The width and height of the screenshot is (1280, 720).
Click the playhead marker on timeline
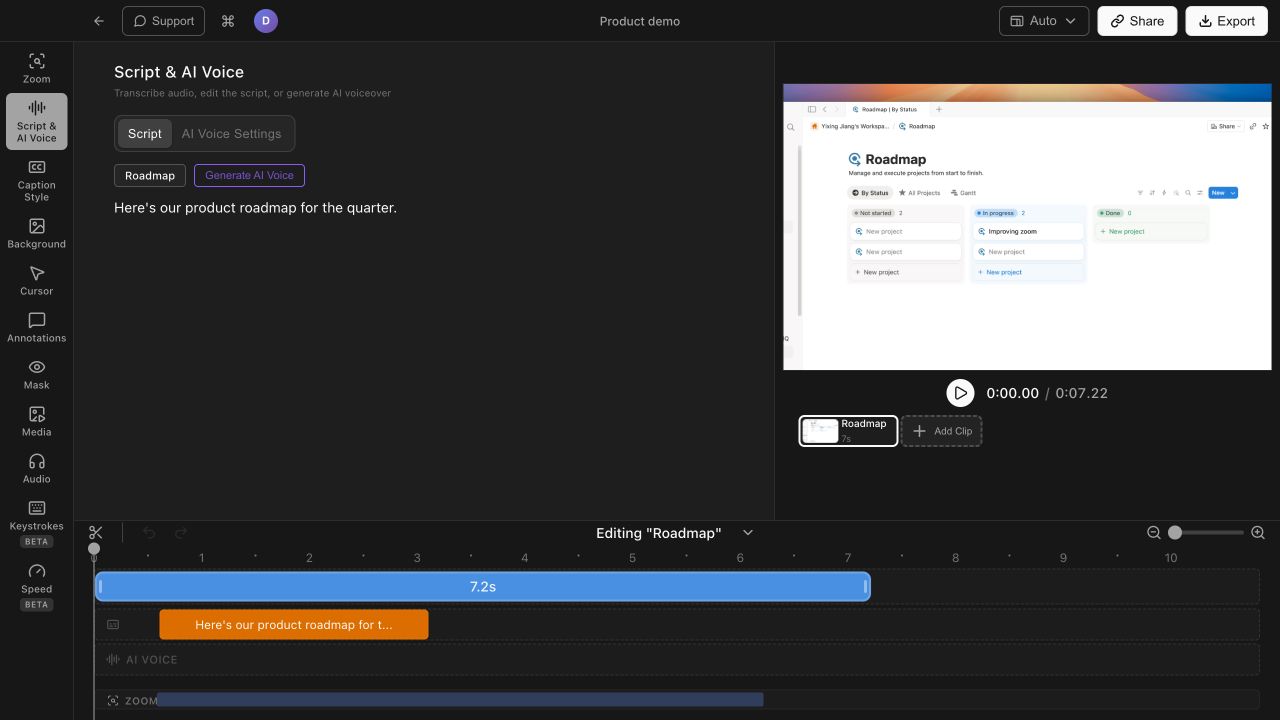coord(94,548)
